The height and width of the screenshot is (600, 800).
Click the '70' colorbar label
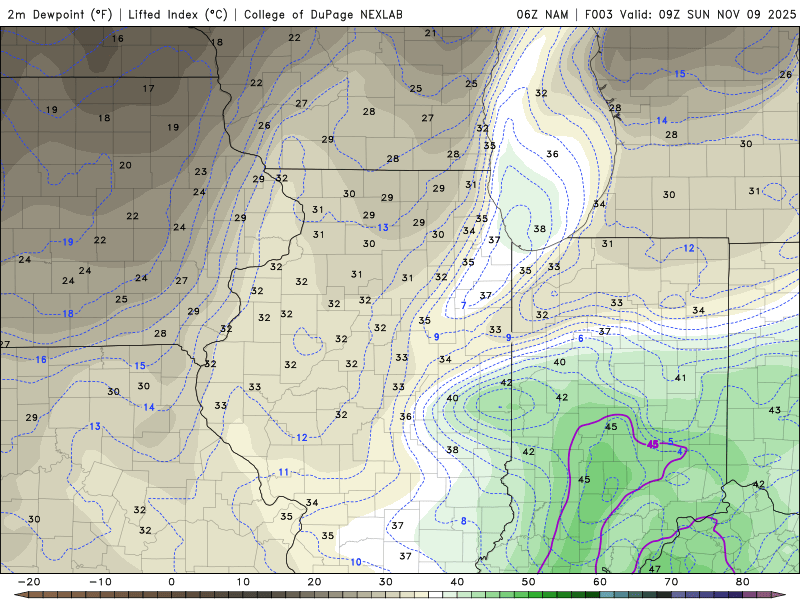pyautogui.click(x=671, y=582)
